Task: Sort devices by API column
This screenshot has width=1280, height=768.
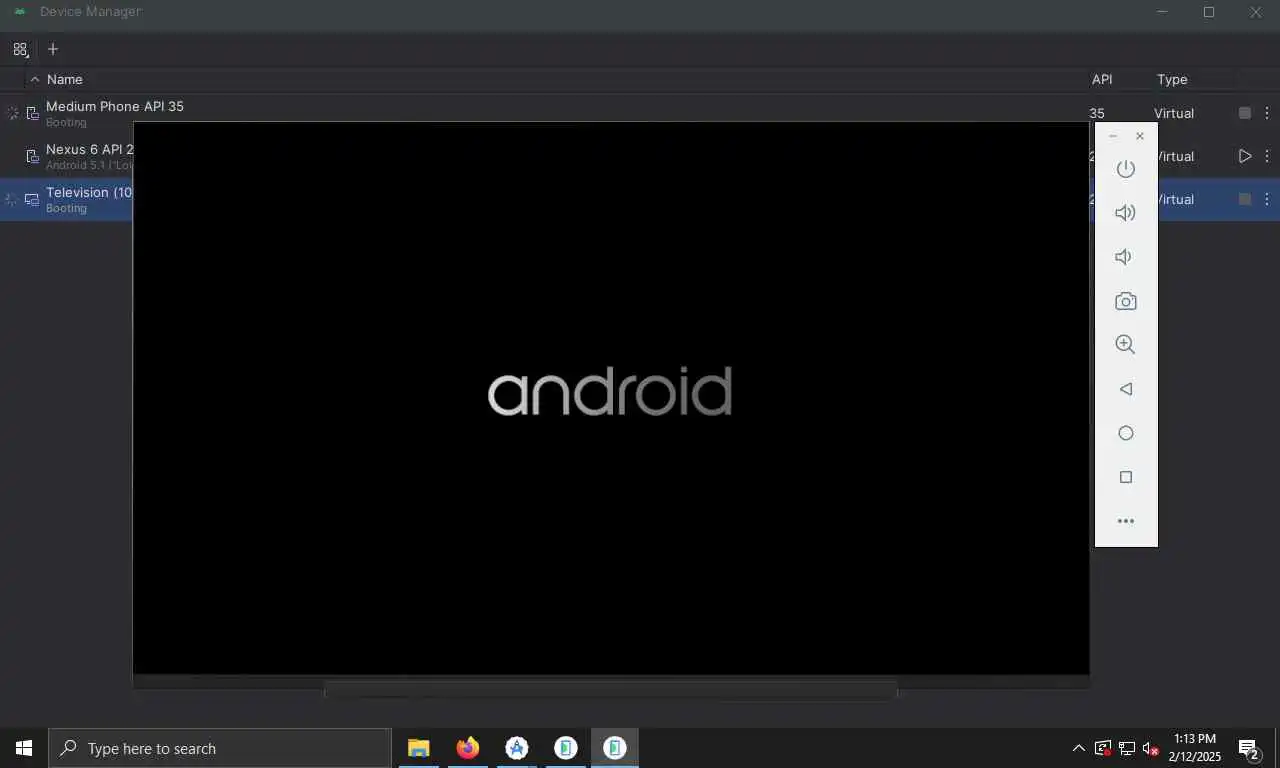Action: 1102,79
